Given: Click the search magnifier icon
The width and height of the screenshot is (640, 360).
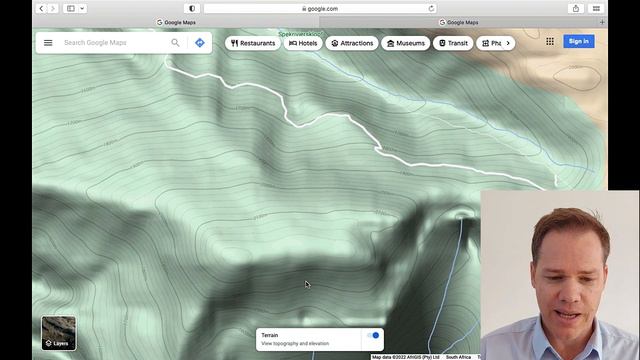Looking at the screenshot, I should (175, 42).
